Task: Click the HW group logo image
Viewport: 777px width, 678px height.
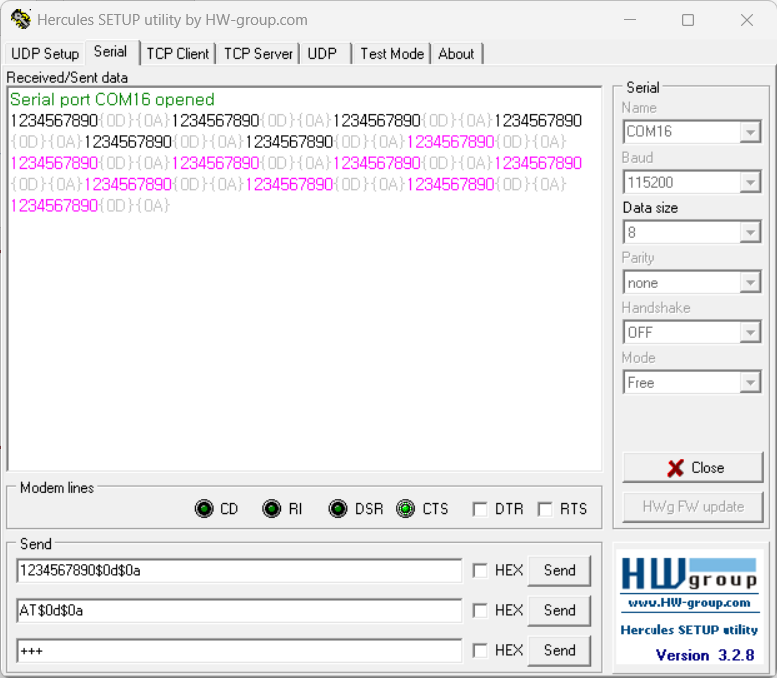Action: pyautogui.click(x=689, y=574)
